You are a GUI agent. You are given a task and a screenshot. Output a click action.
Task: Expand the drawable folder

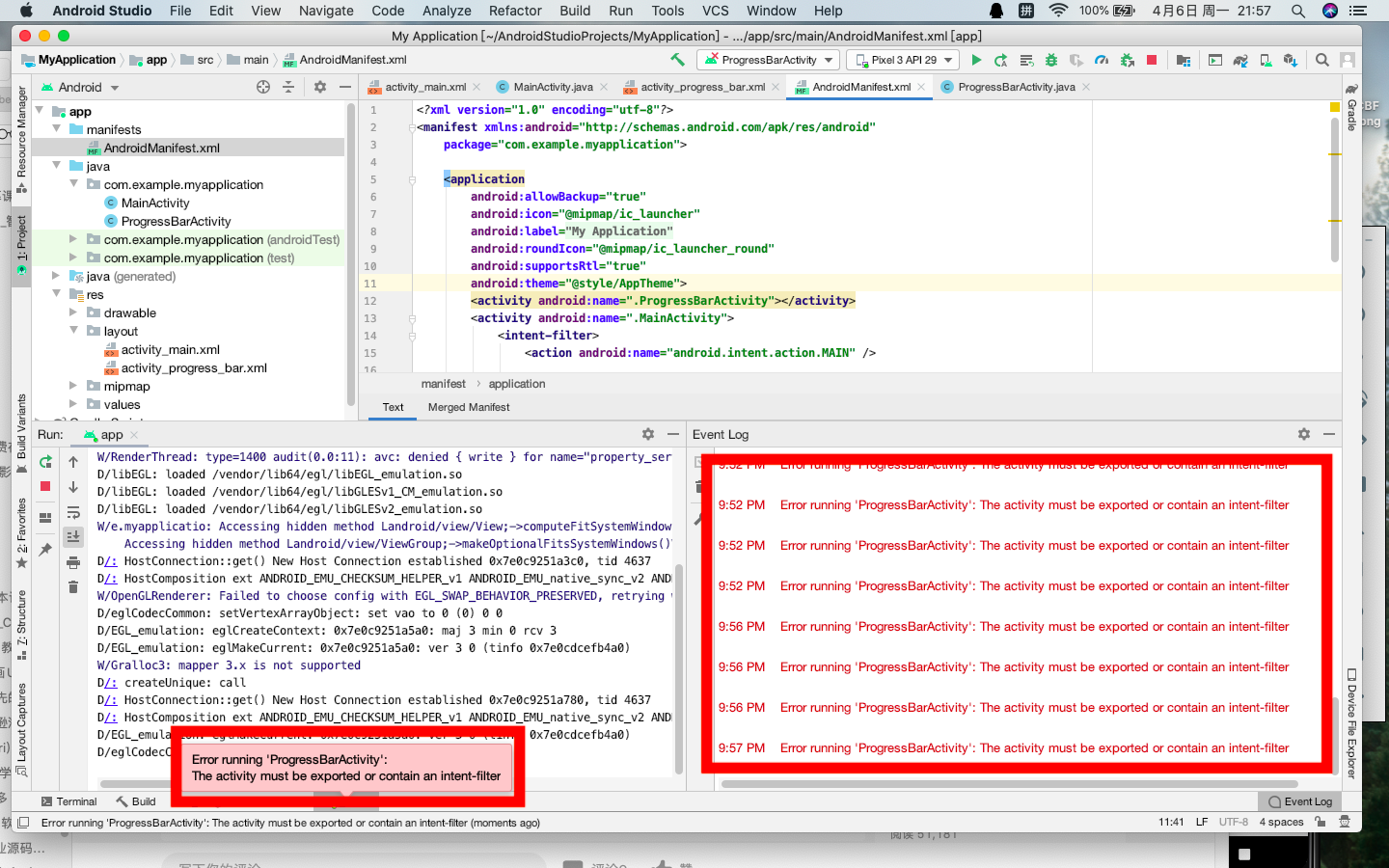(x=73, y=312)
